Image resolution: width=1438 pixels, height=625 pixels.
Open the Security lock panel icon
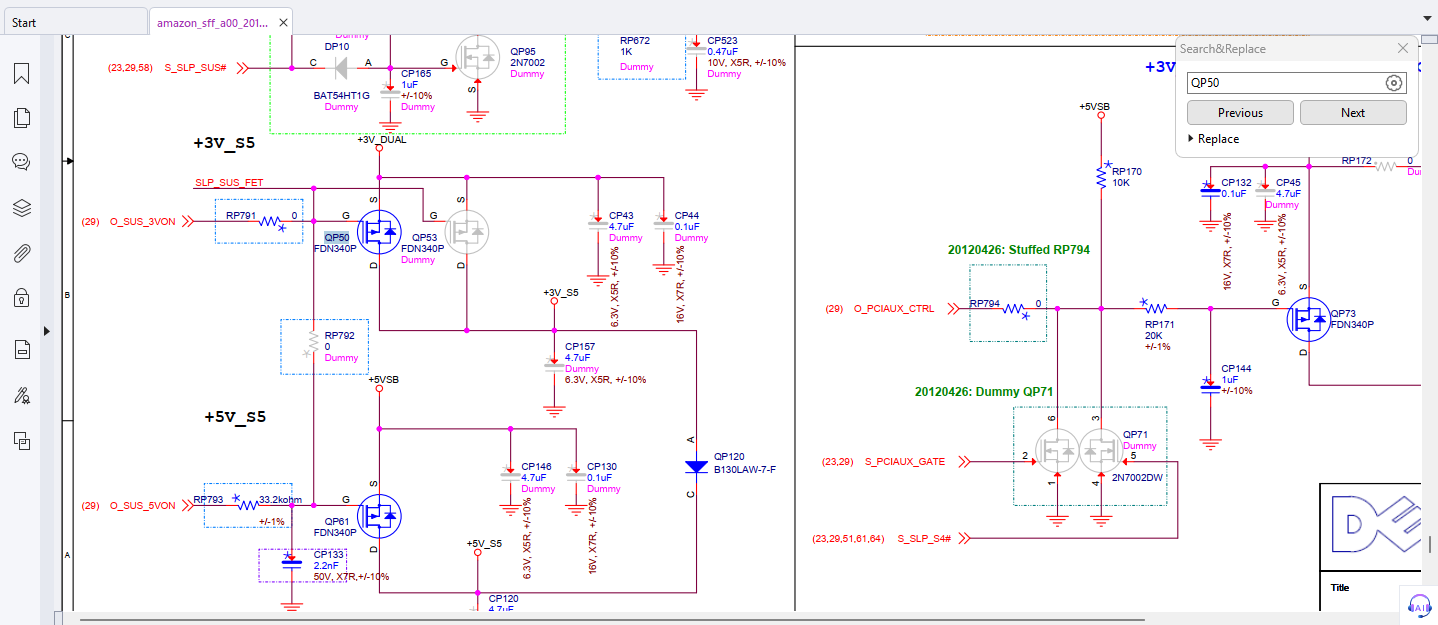click(x=21, y=298)
